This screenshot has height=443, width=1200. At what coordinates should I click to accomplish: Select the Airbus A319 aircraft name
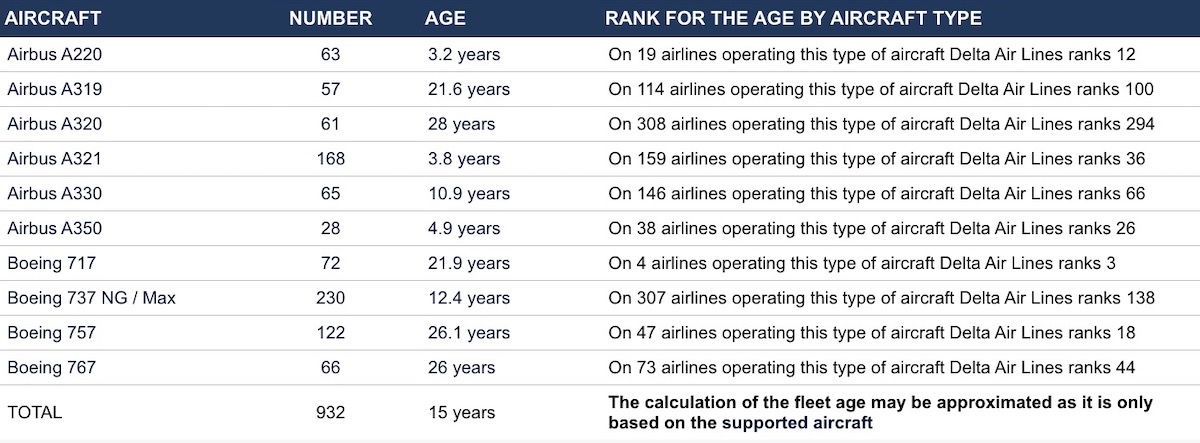[54, 89]
